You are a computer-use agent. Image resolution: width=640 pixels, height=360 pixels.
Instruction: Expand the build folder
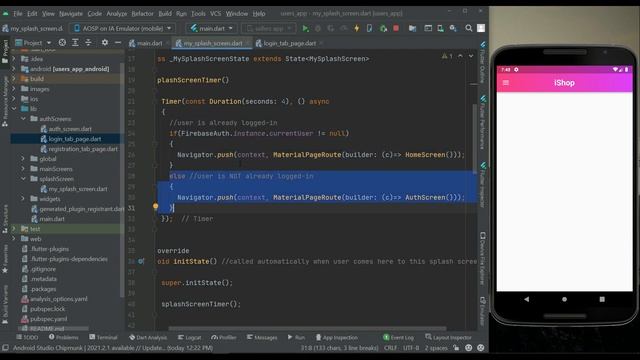[14, 79]
